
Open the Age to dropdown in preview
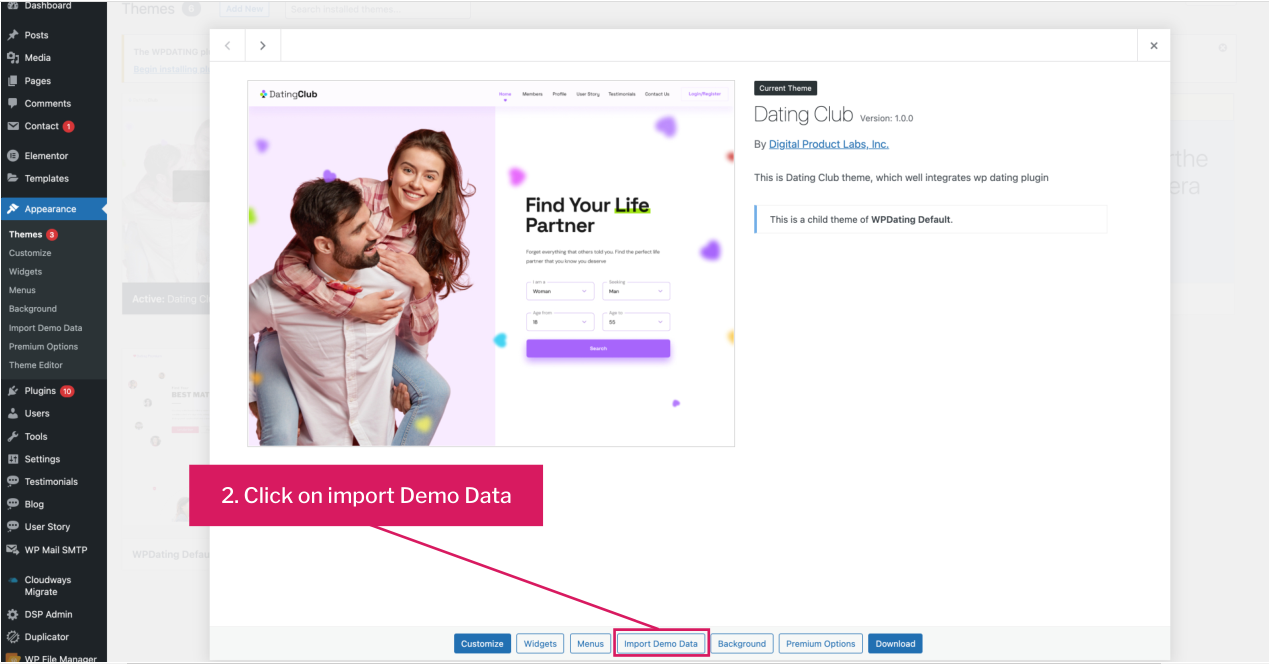pyautogui.click(x=636, y=322)
